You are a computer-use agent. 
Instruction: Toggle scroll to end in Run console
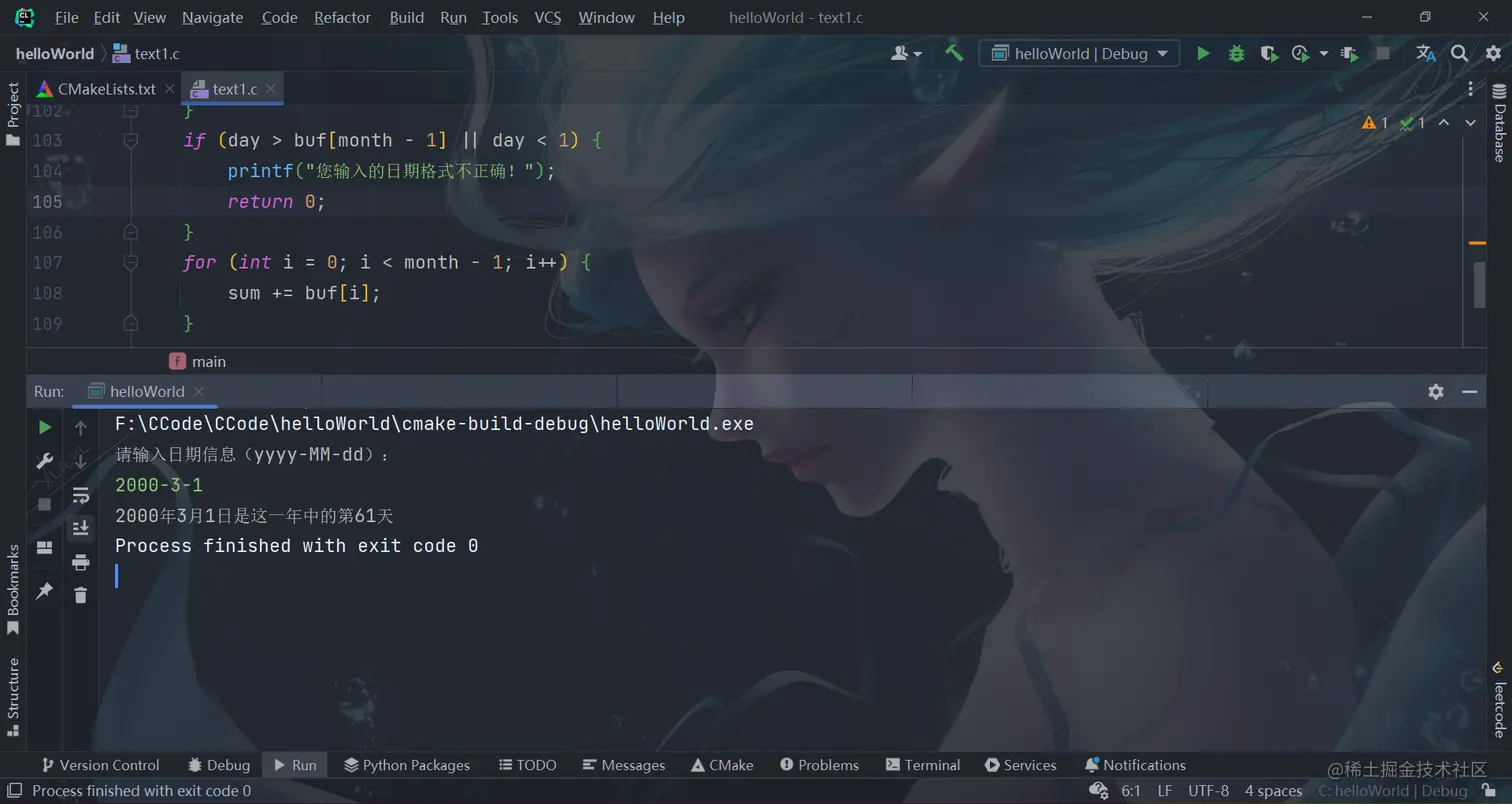point(81,528)
